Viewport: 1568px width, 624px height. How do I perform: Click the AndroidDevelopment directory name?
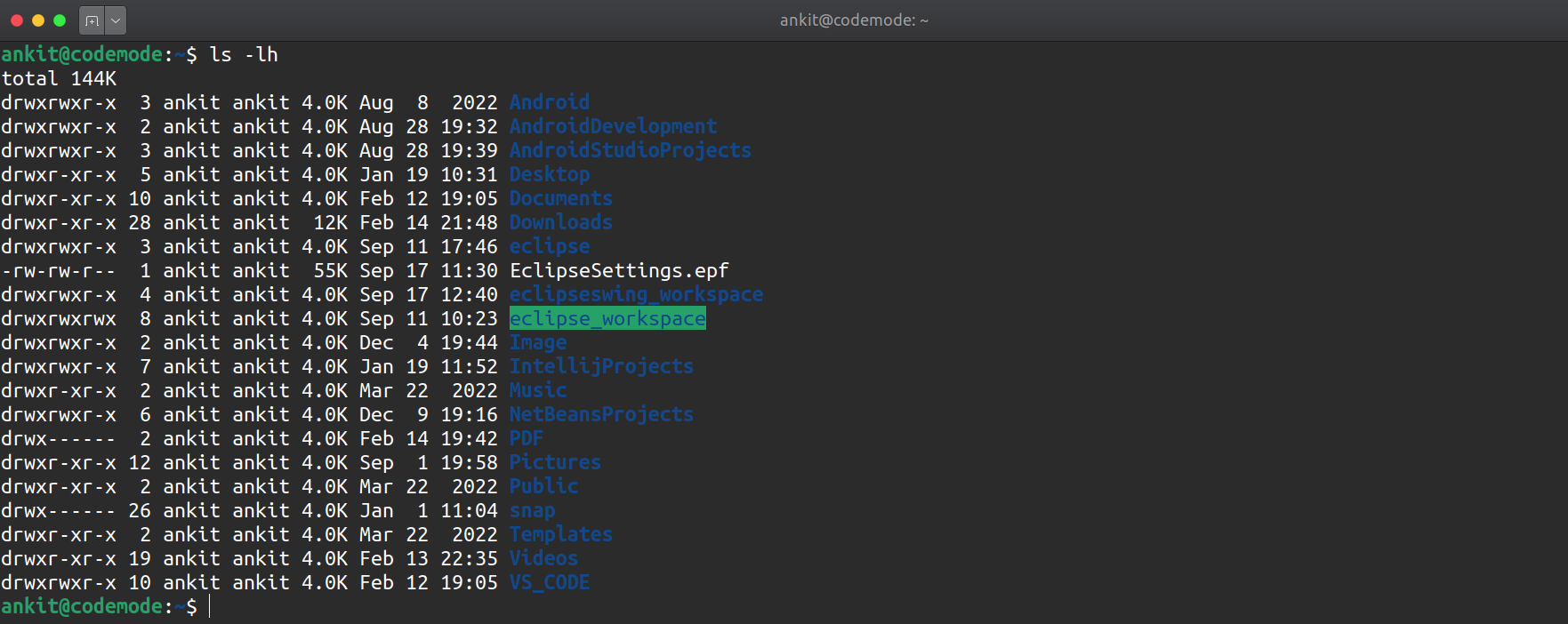[x=613, y=126]
